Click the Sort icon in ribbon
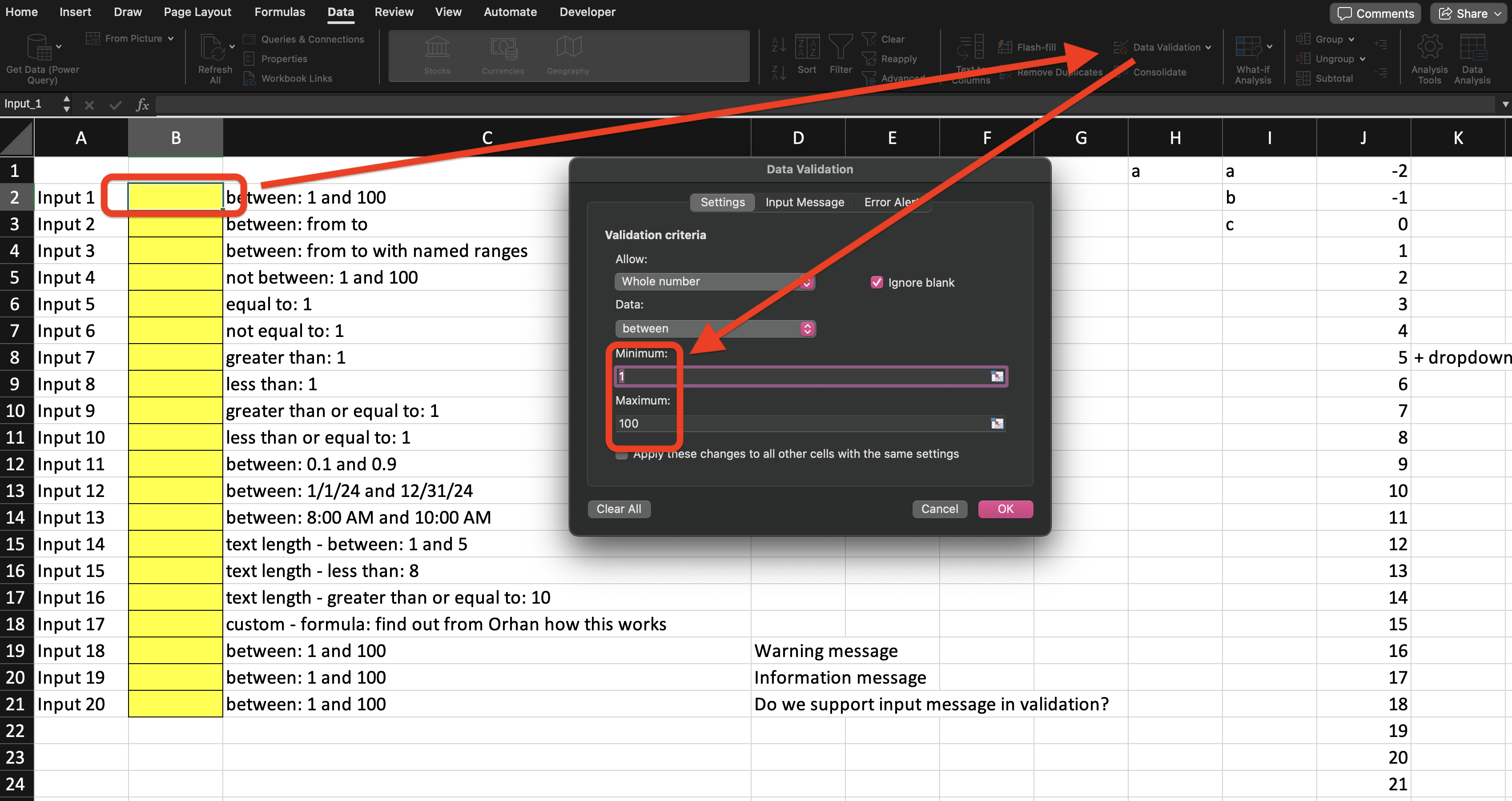The width and height of the screenshot is (1512, 801). [807, 48]
